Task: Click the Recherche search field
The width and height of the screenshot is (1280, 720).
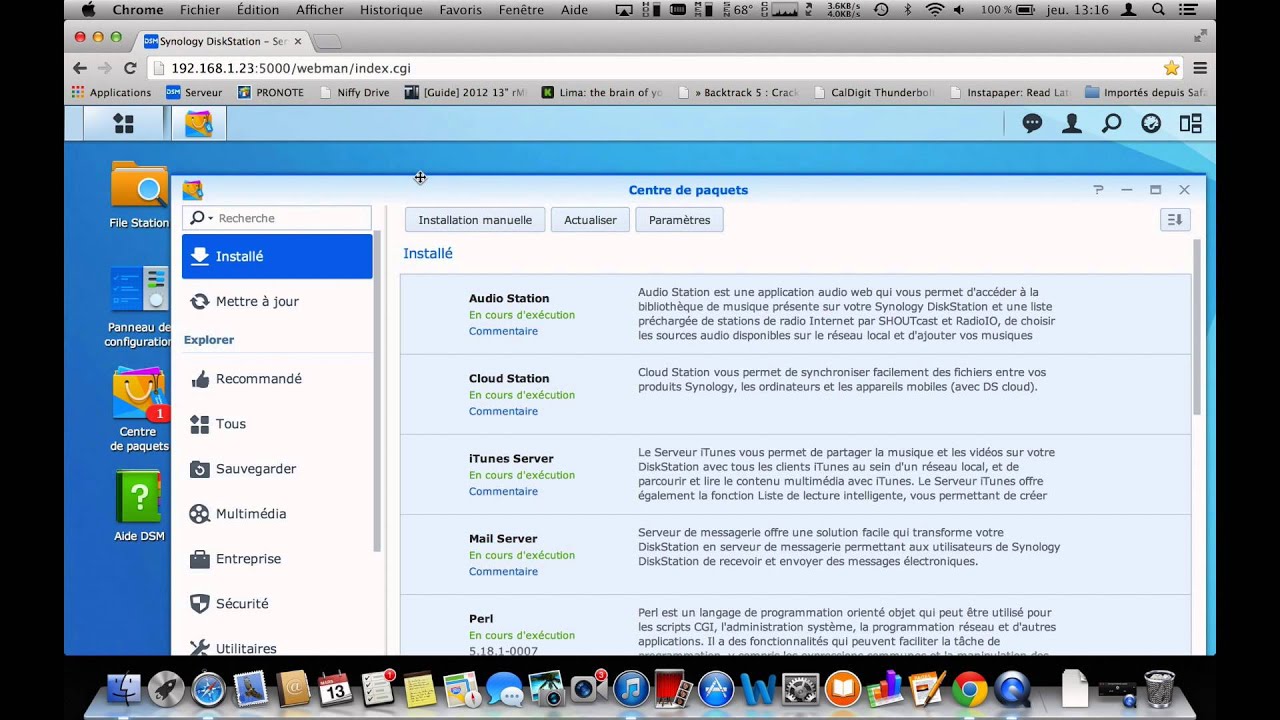Action: click(277, 218)
